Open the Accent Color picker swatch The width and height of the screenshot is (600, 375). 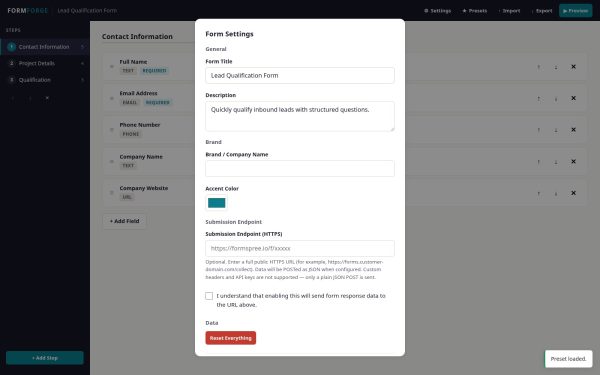pos(217,203)
